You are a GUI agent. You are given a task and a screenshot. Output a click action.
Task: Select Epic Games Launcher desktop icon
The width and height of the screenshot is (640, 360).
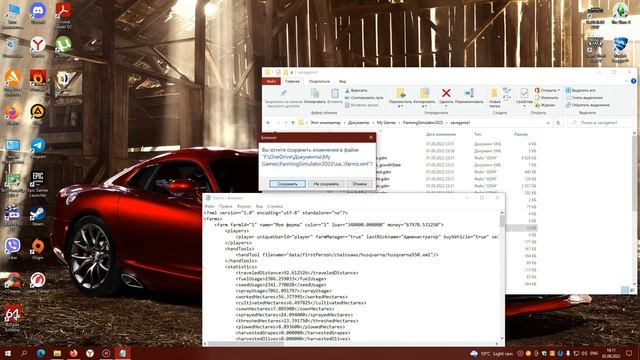[x=38, y=184]
